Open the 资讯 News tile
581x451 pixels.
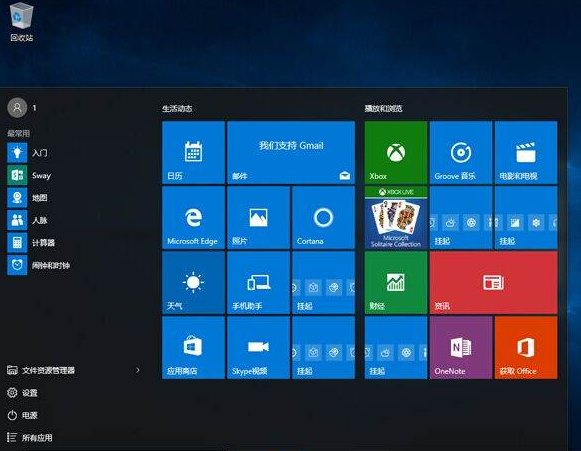click(x=494, y=283)
